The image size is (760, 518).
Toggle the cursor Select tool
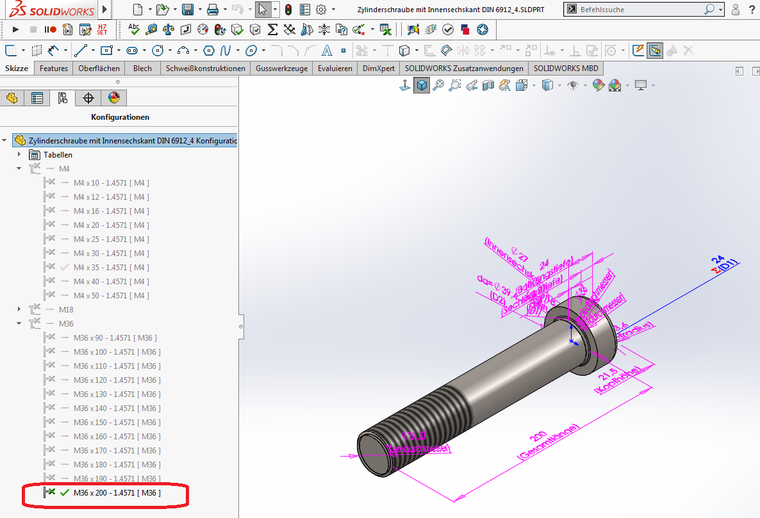pyautogui.click(x=263, y=9)
